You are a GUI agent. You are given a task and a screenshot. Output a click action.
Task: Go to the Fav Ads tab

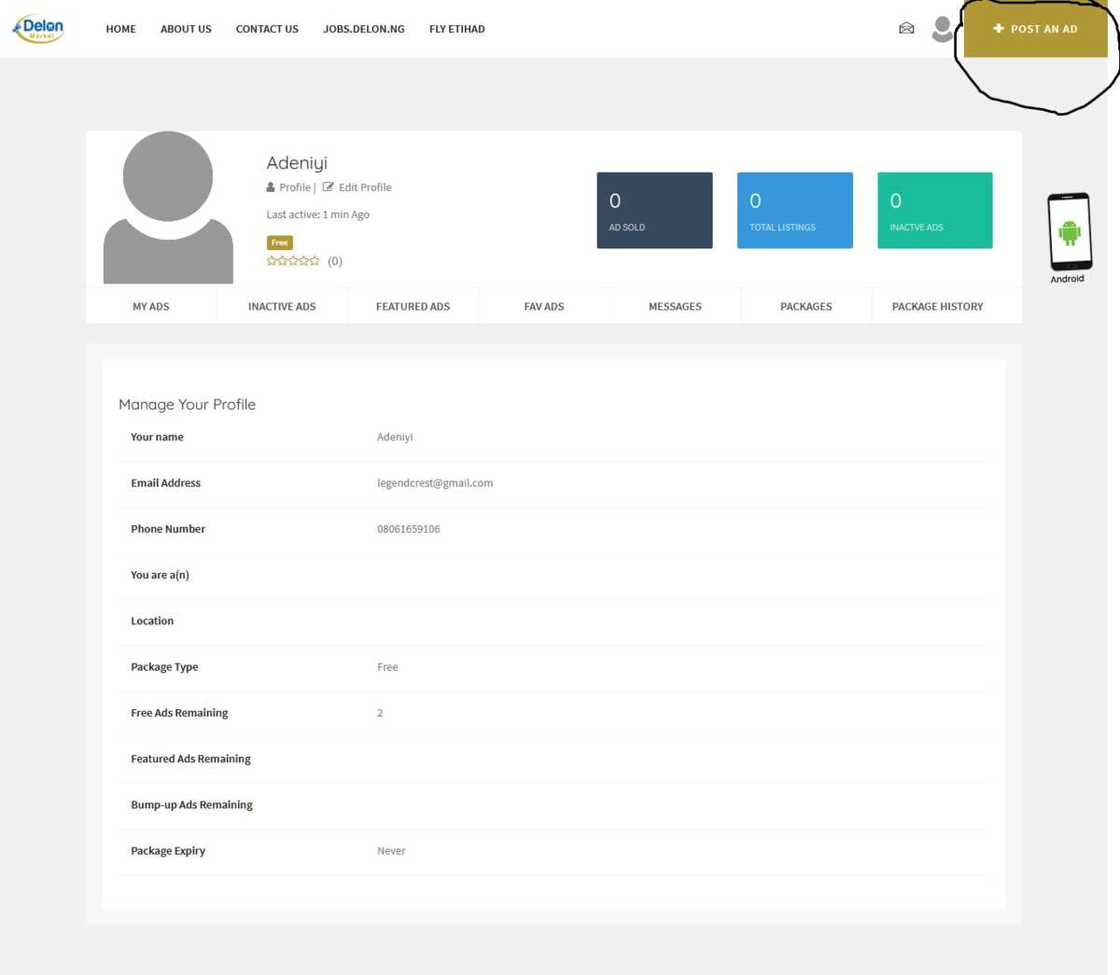pos(544,306)
